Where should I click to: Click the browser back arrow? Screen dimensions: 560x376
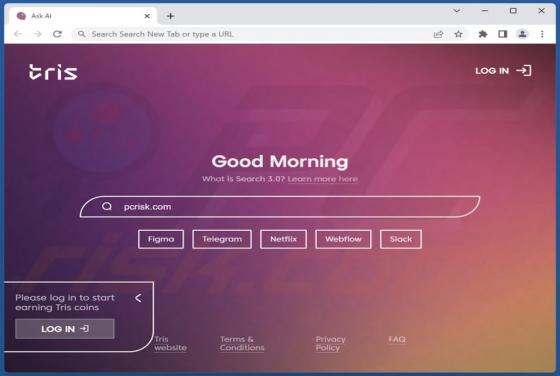(18, 34)
